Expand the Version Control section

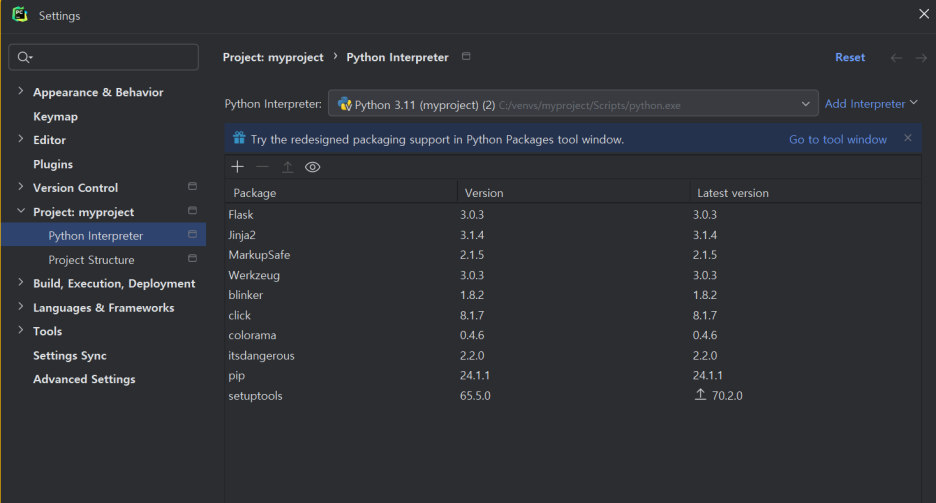tap(21, 187)
